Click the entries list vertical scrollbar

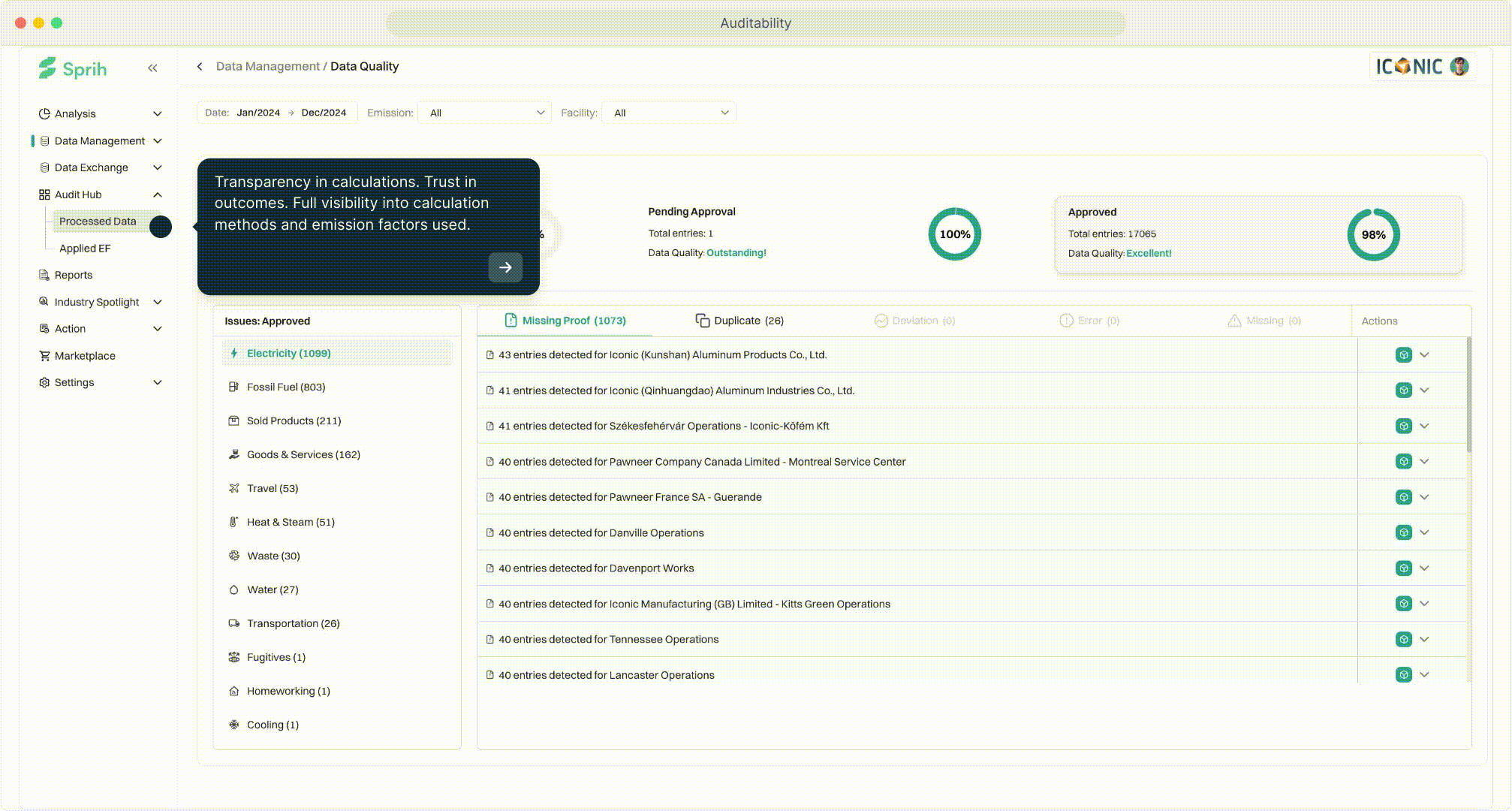[1468, 395]
